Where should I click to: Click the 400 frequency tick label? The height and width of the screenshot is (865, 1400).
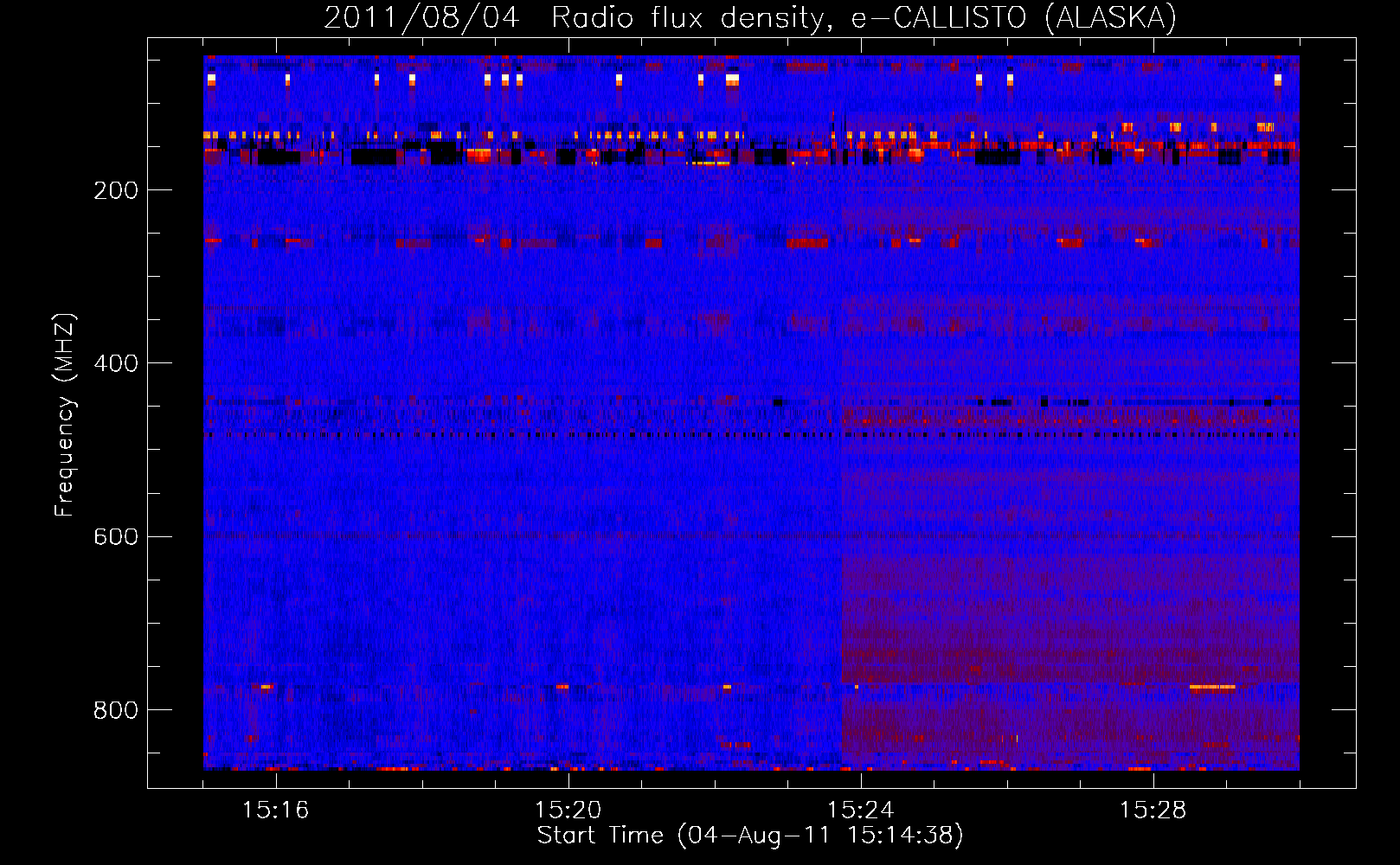pos(116,363)
